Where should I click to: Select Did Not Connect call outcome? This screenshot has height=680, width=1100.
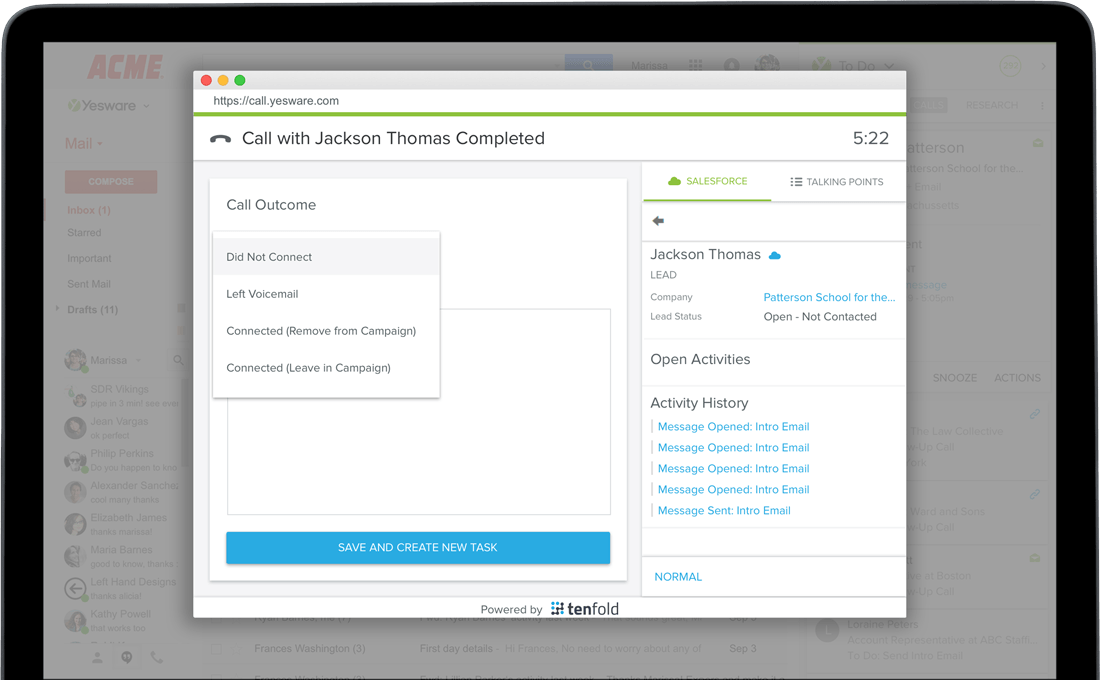[326, 257]
